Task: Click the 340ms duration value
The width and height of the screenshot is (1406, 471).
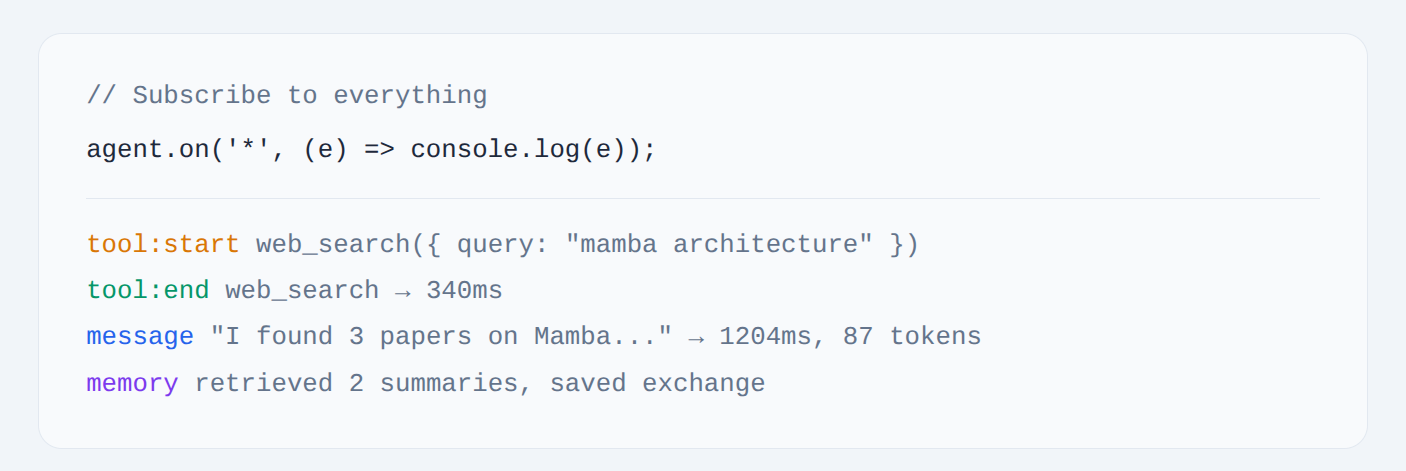Action: pos(464,291)
